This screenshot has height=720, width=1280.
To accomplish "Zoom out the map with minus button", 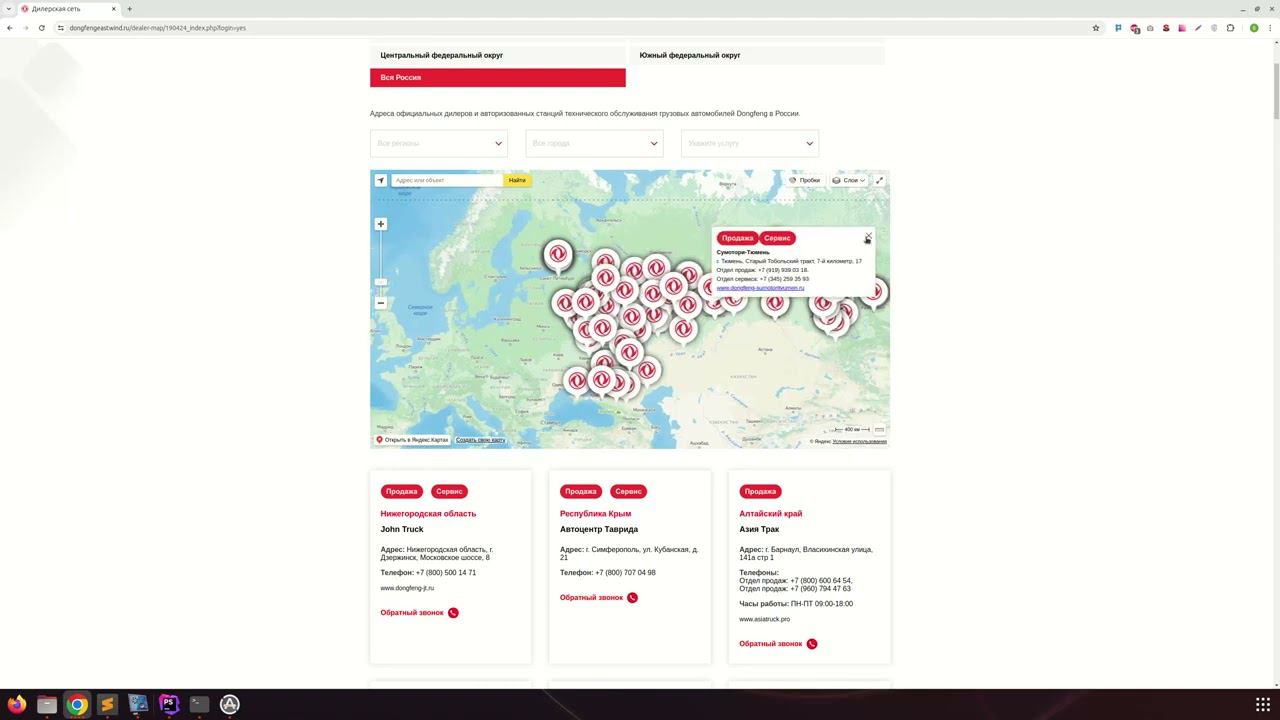I will [381, 303].
